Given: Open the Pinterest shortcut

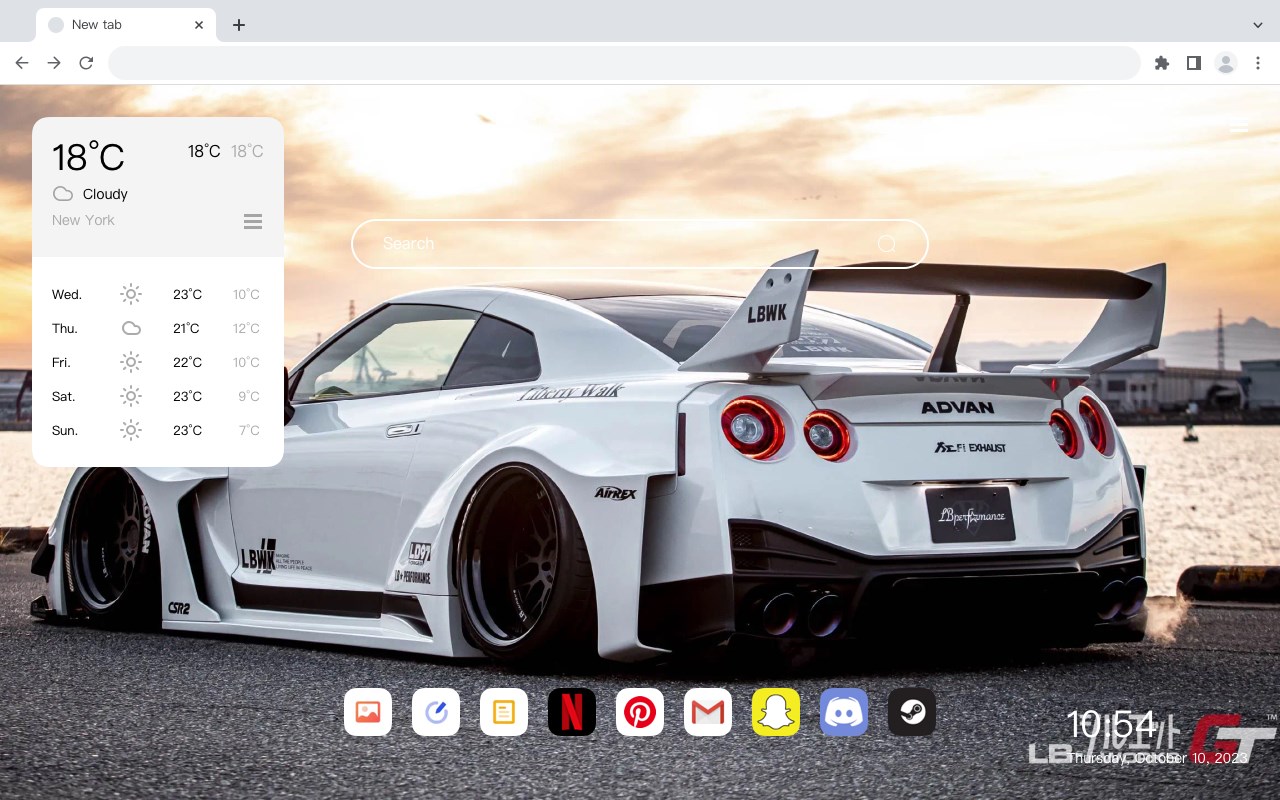Looking at the screenshot, I should coord(640,712).
